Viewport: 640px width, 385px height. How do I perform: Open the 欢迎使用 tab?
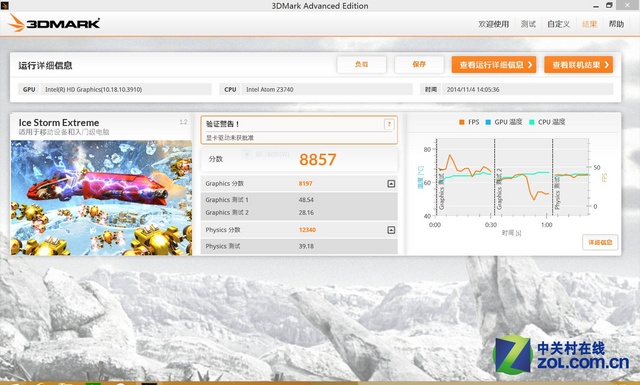pyautogui.click(x=493, y=24)
